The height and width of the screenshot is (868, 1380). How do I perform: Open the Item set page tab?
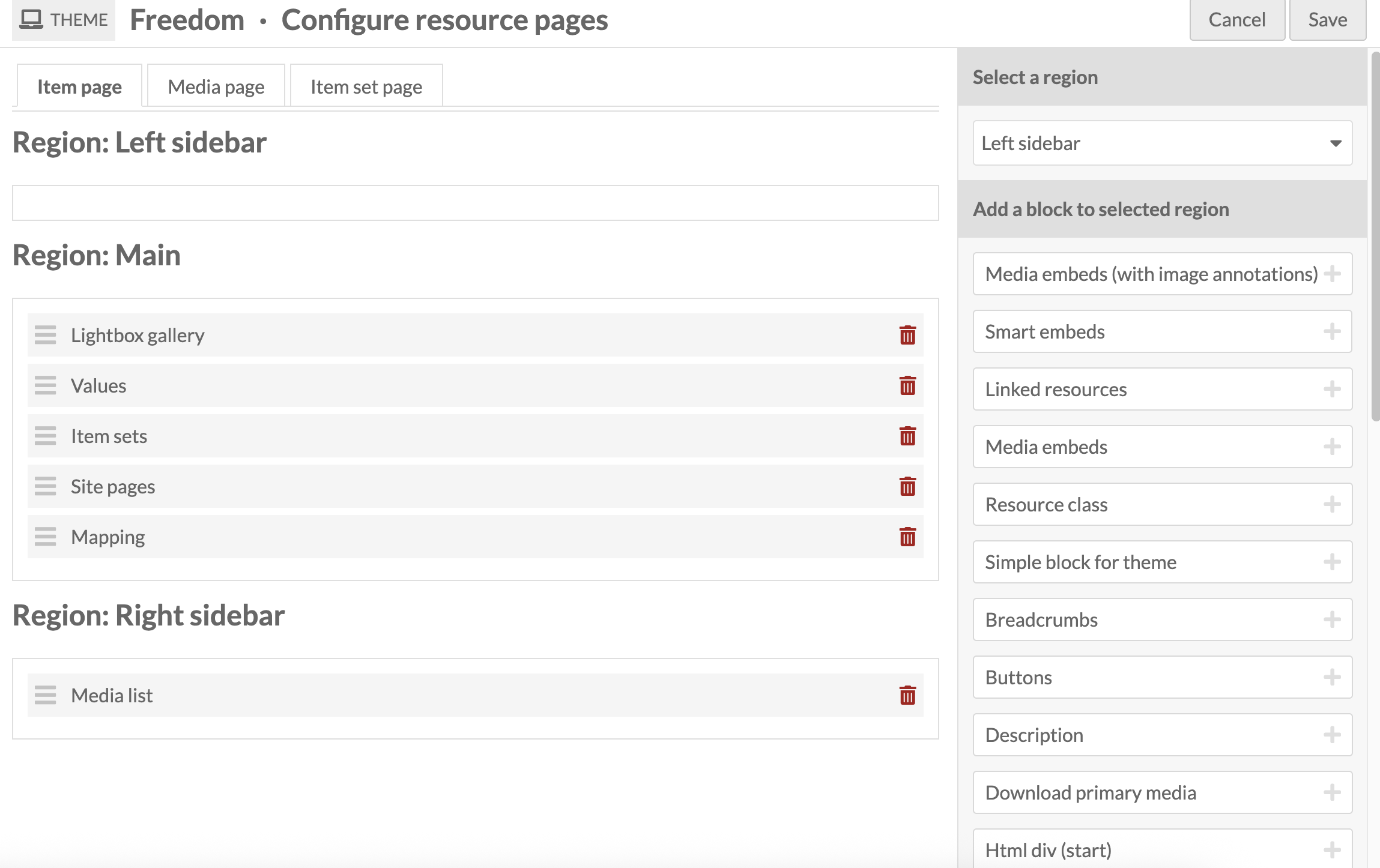tap(366, 86)
